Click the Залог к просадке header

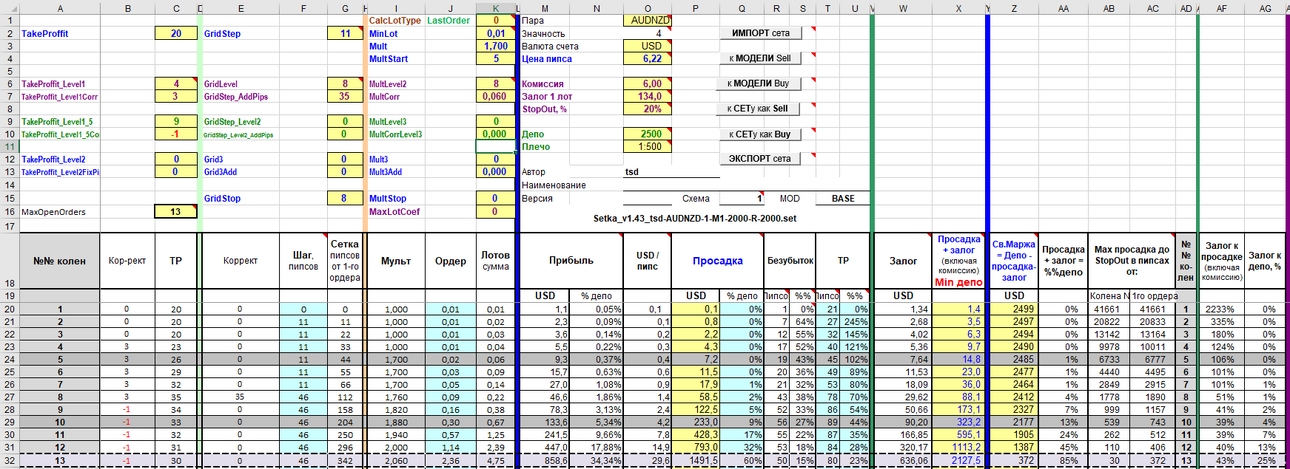click(1221, 260)
